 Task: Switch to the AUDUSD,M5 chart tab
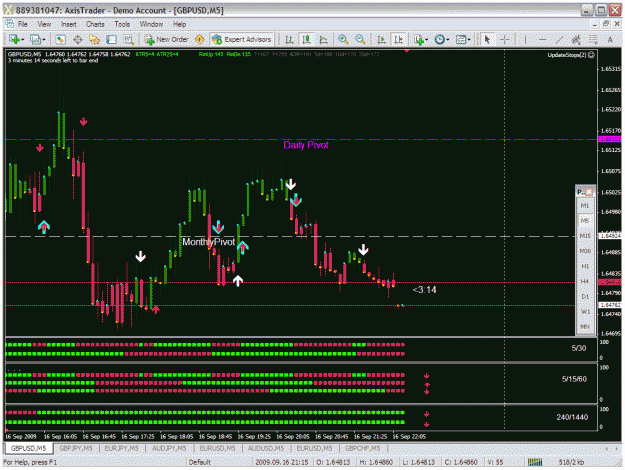[266, 448]
